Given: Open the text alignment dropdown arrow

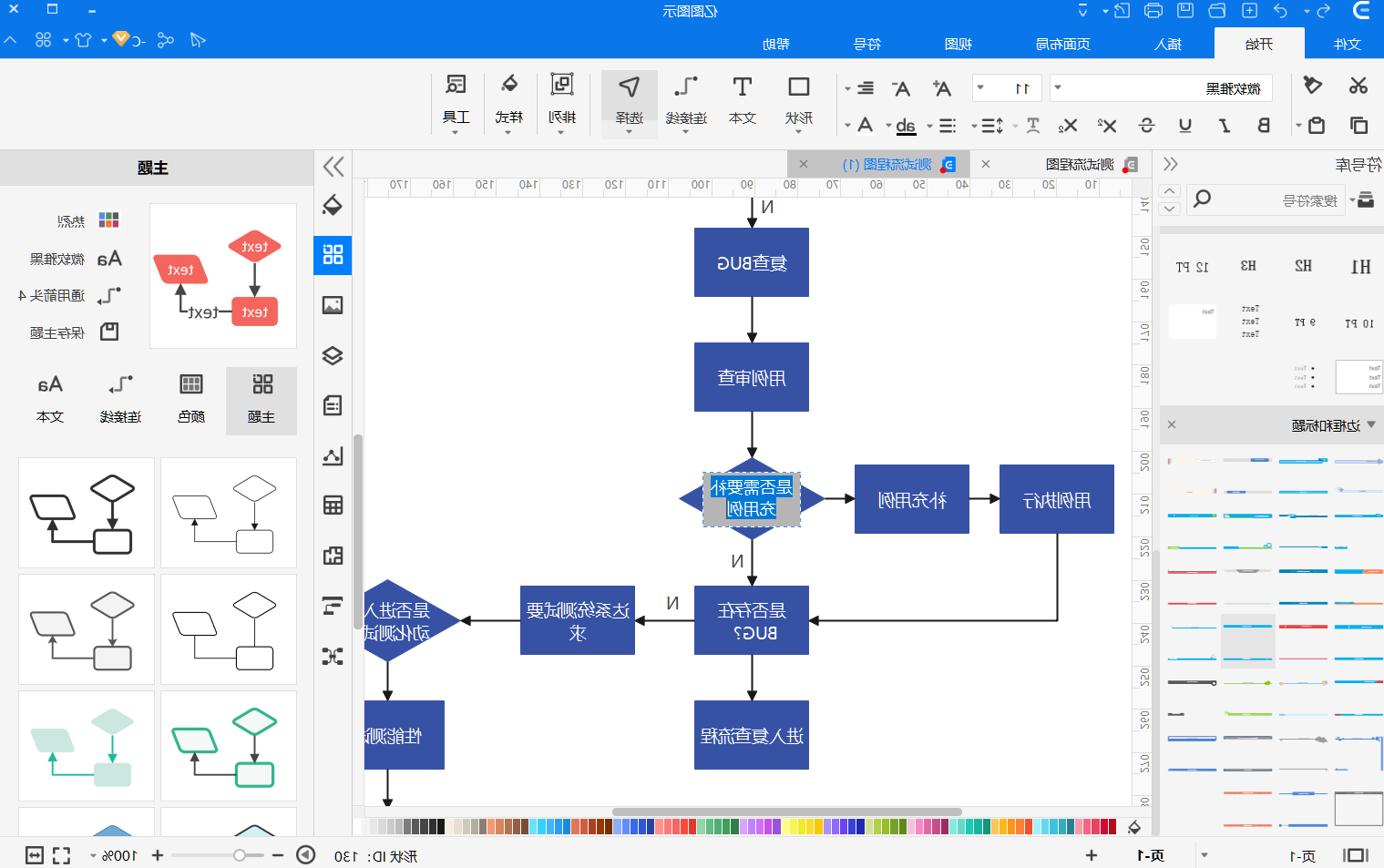Looking at the screenshot, I should tap(847, 88).
